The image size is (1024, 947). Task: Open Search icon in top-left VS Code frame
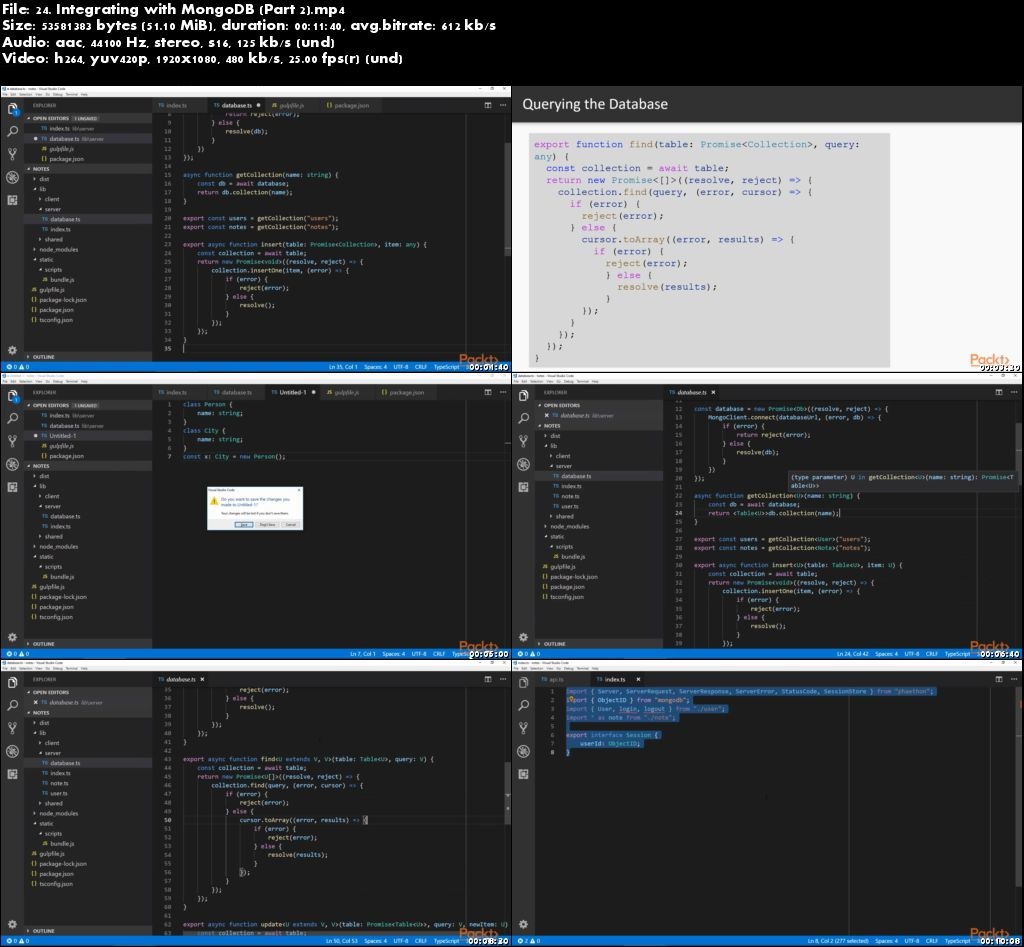click(x=12, y=131)
